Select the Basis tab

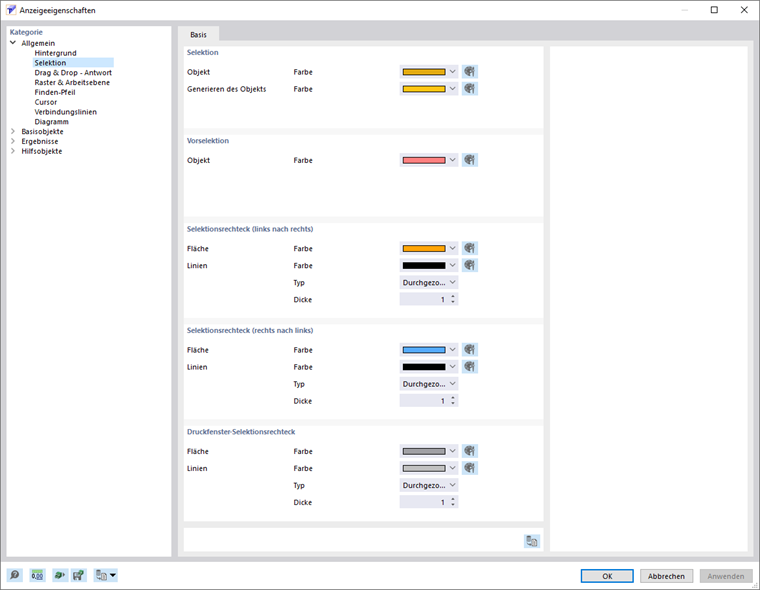[198, 34]
